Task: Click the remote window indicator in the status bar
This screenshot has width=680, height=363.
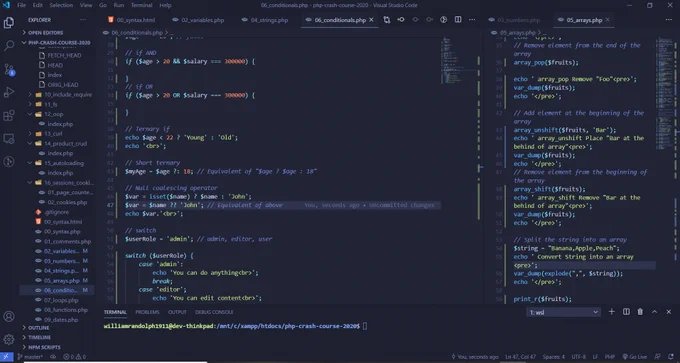Action: pyautogui.click(x=6, y=357)
